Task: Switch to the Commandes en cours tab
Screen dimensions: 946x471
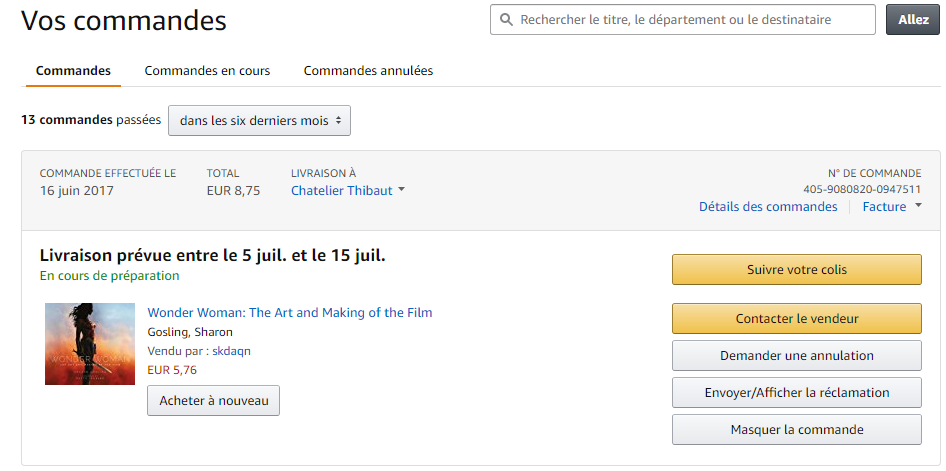Action: pos(207,71)
